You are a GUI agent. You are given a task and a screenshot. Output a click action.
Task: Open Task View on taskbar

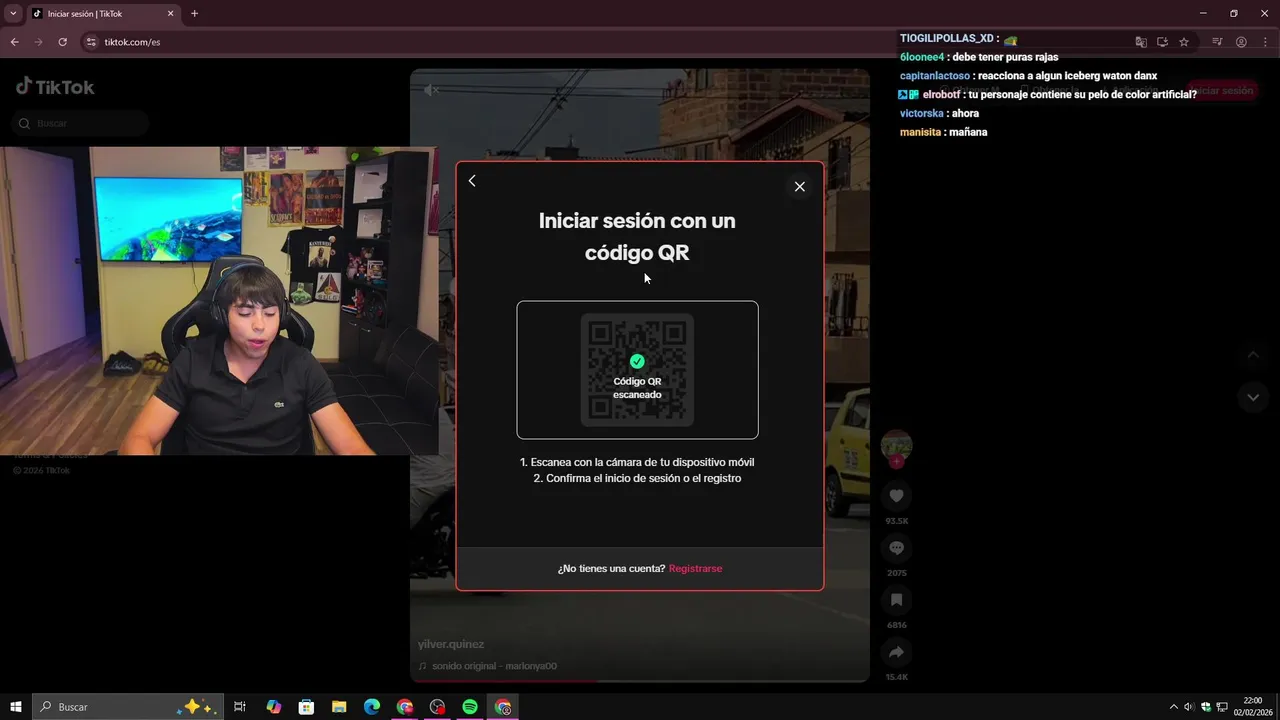coord(240,707)
